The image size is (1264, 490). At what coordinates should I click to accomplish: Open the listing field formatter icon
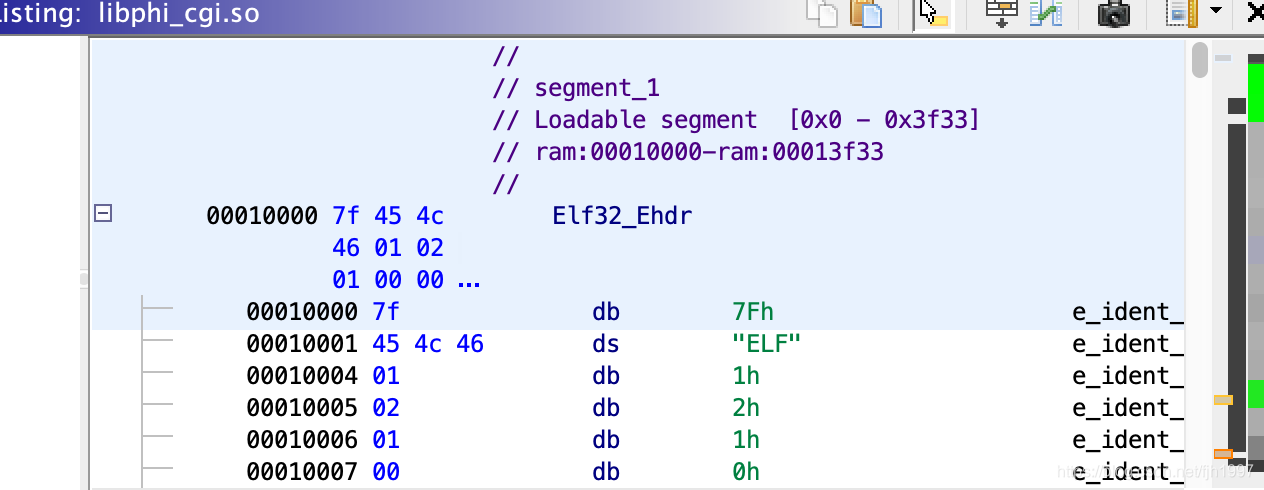coord(1001,13)
